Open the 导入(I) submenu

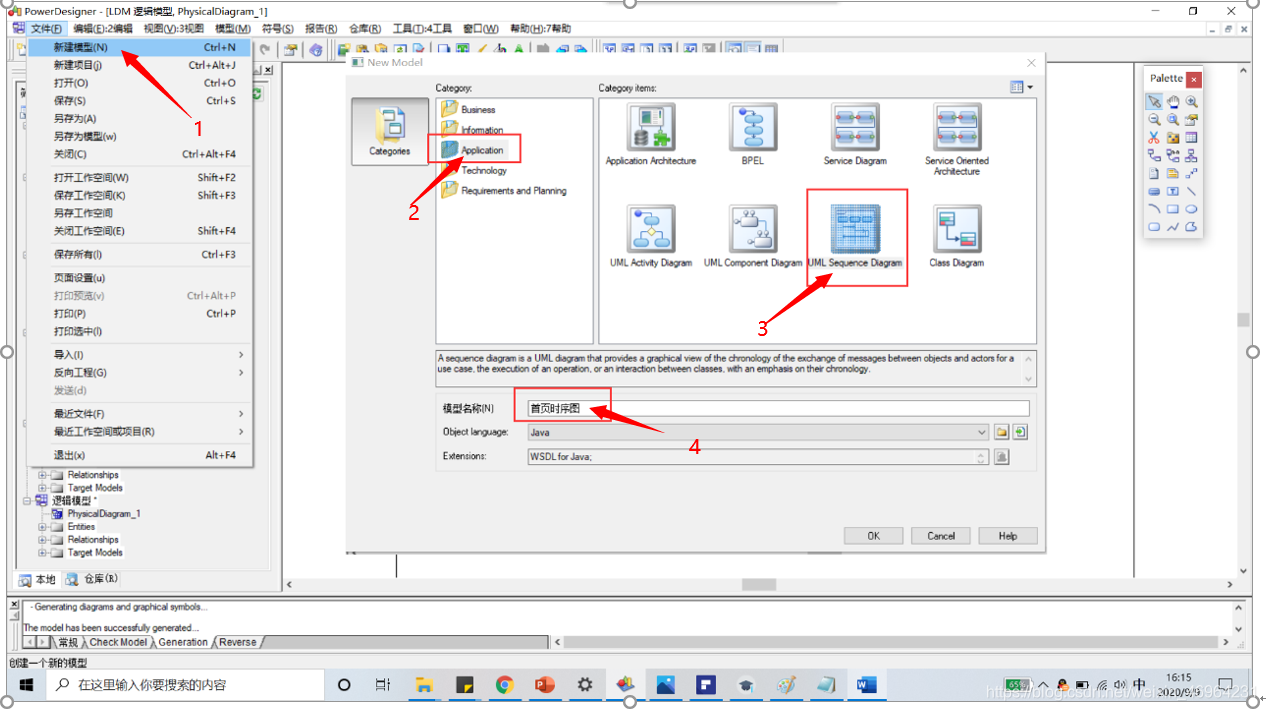tap(140, 355)
